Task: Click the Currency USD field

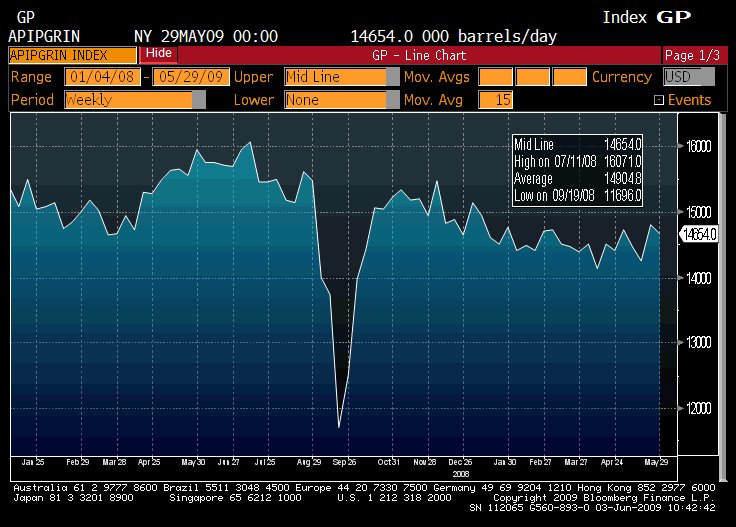Action: 689,77
